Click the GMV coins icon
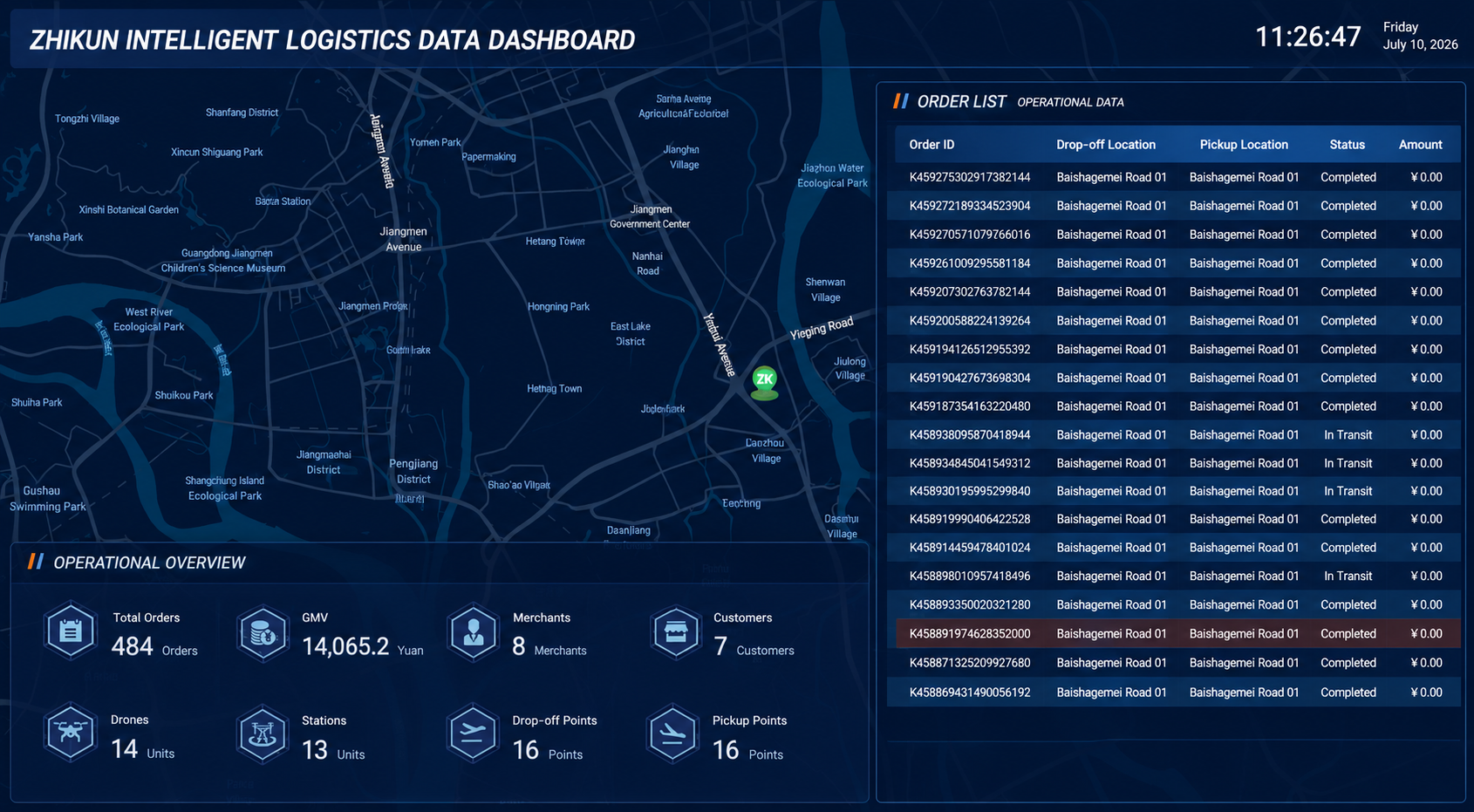The height and width of the screenshot is (812, 1474). [263, 633]
